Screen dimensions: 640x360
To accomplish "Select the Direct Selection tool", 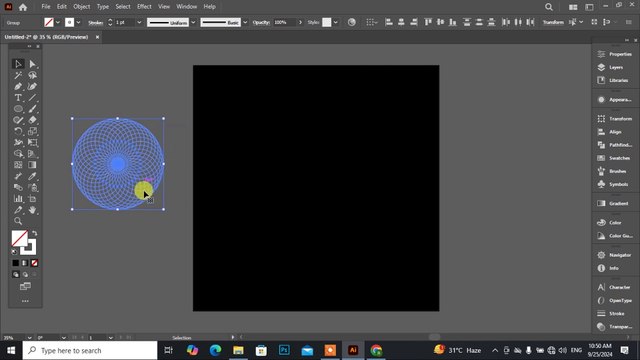I will point(33,64).
